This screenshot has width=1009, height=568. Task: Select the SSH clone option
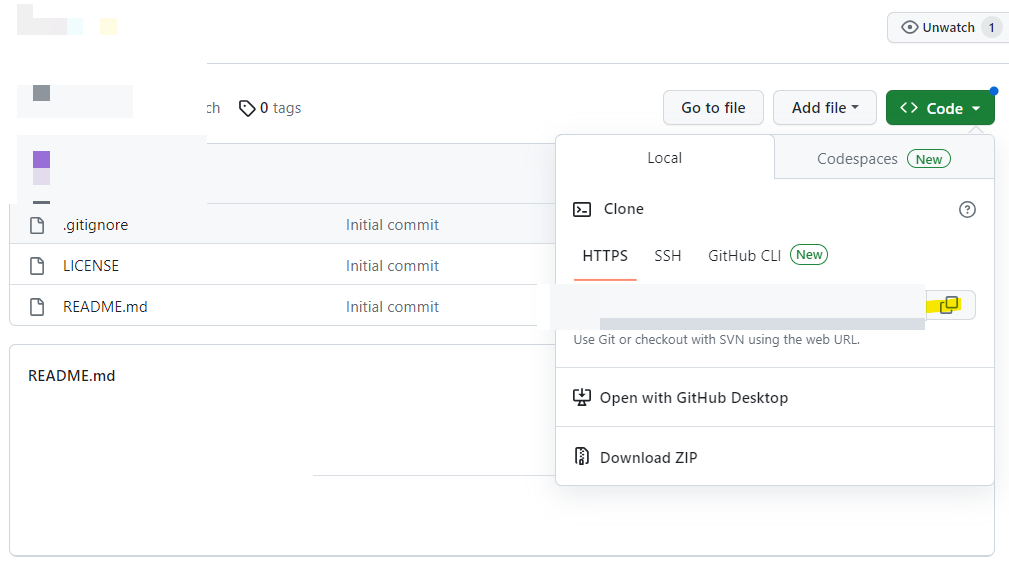click(x=668, y=256)
